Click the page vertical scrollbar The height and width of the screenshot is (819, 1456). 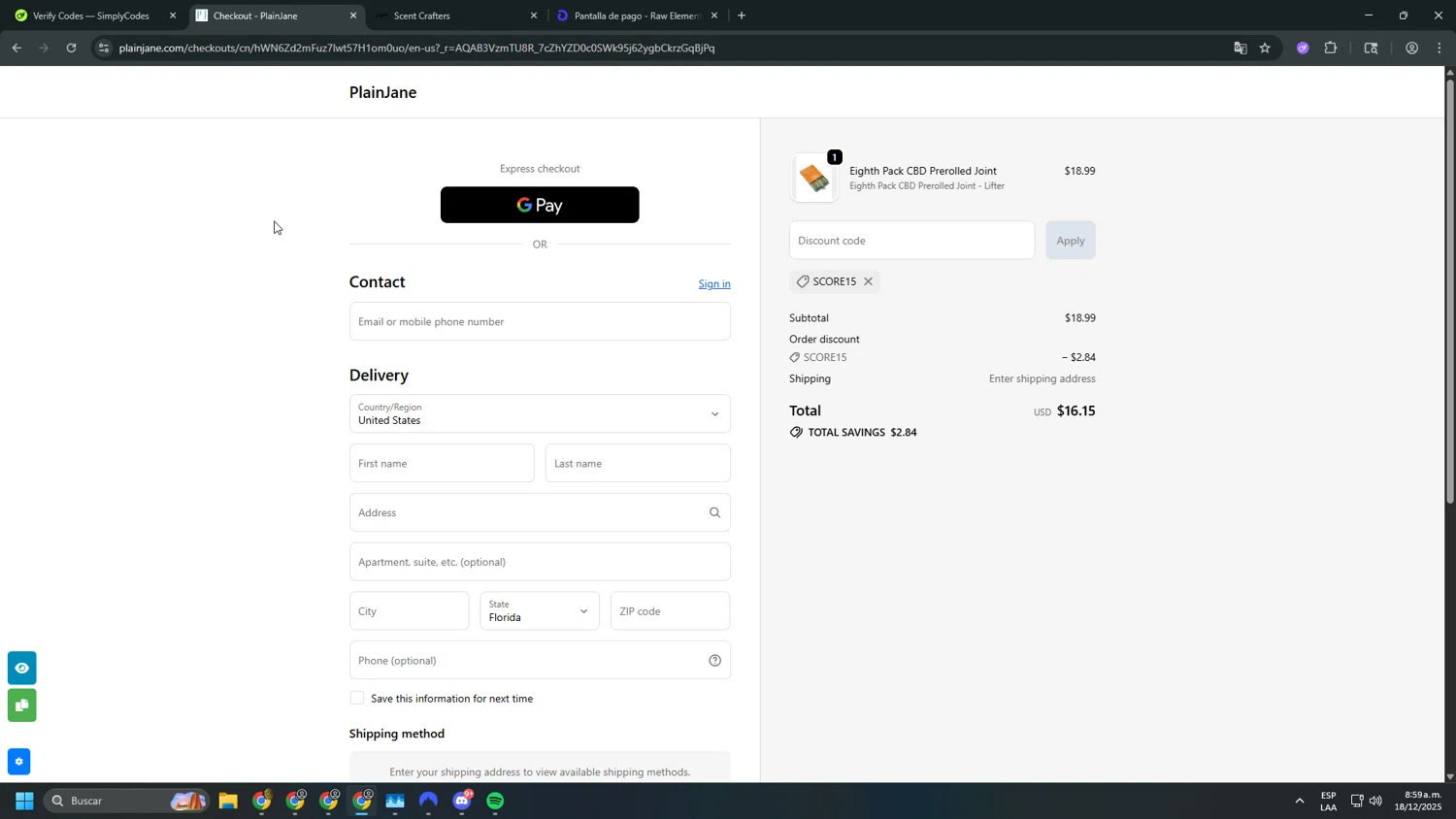[1450, 291]
